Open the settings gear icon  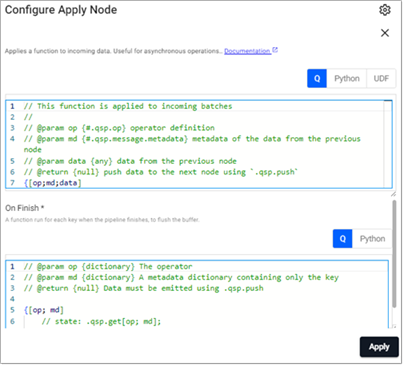[385, 10]
